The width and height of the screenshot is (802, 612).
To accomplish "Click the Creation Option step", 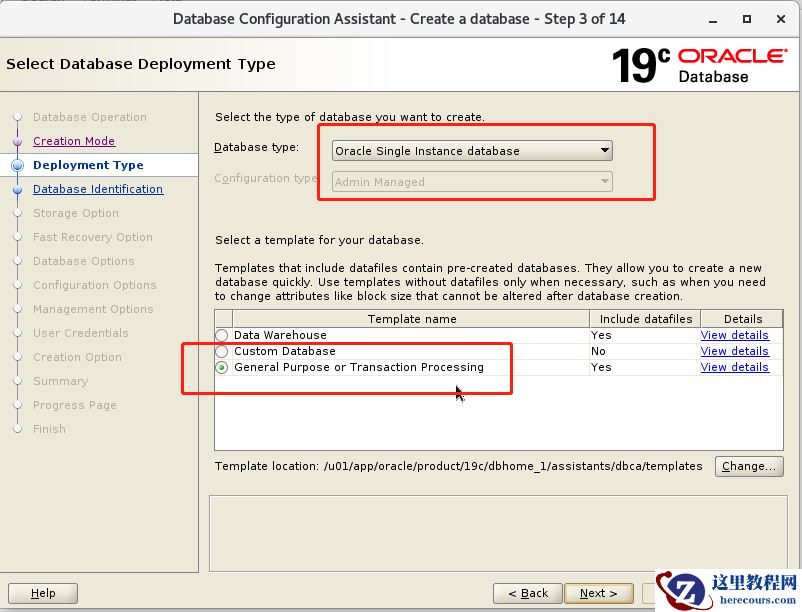I will click(77, 357).
